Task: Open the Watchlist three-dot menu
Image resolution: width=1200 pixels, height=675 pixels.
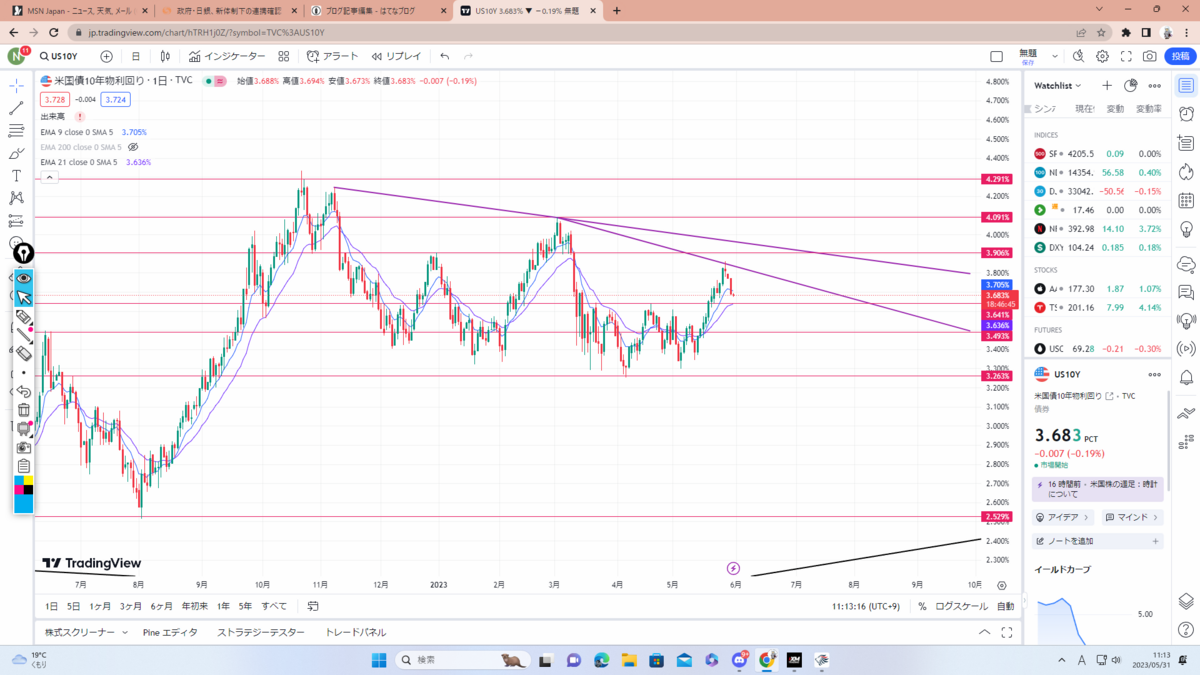Action: (x=1155, y=86)
